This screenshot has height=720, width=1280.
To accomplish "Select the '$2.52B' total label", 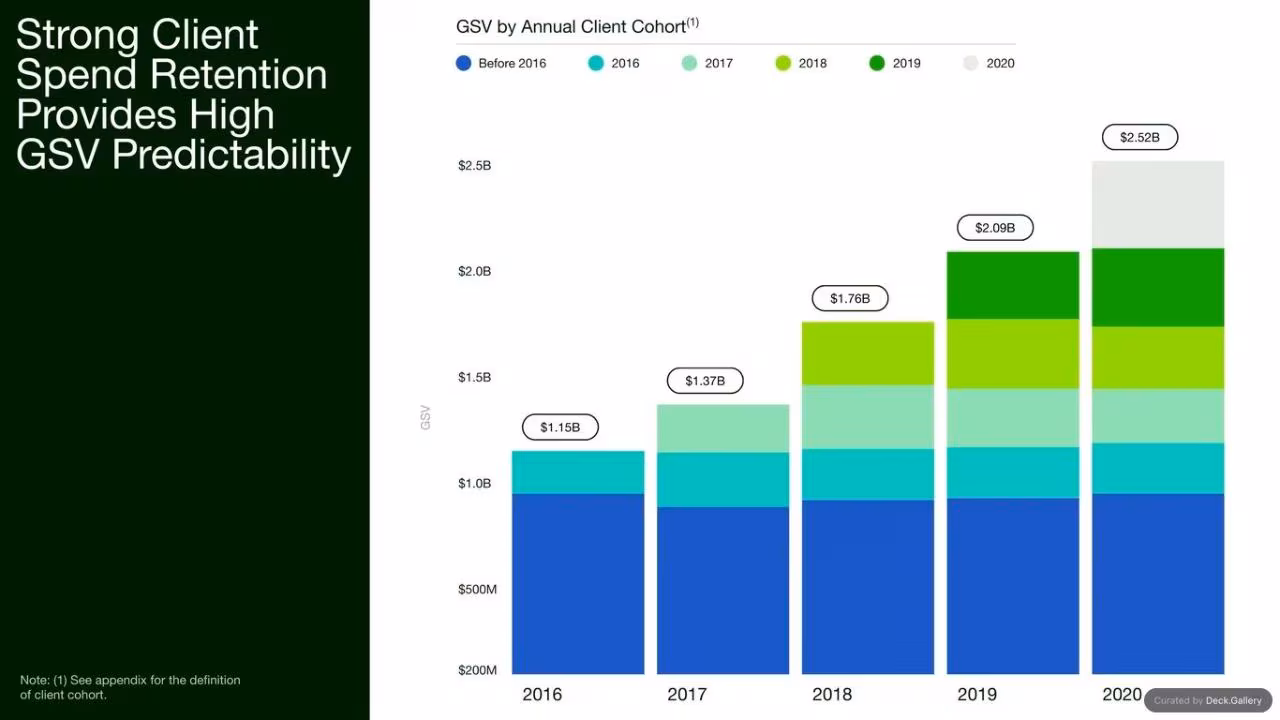I will pos(1140,137).
